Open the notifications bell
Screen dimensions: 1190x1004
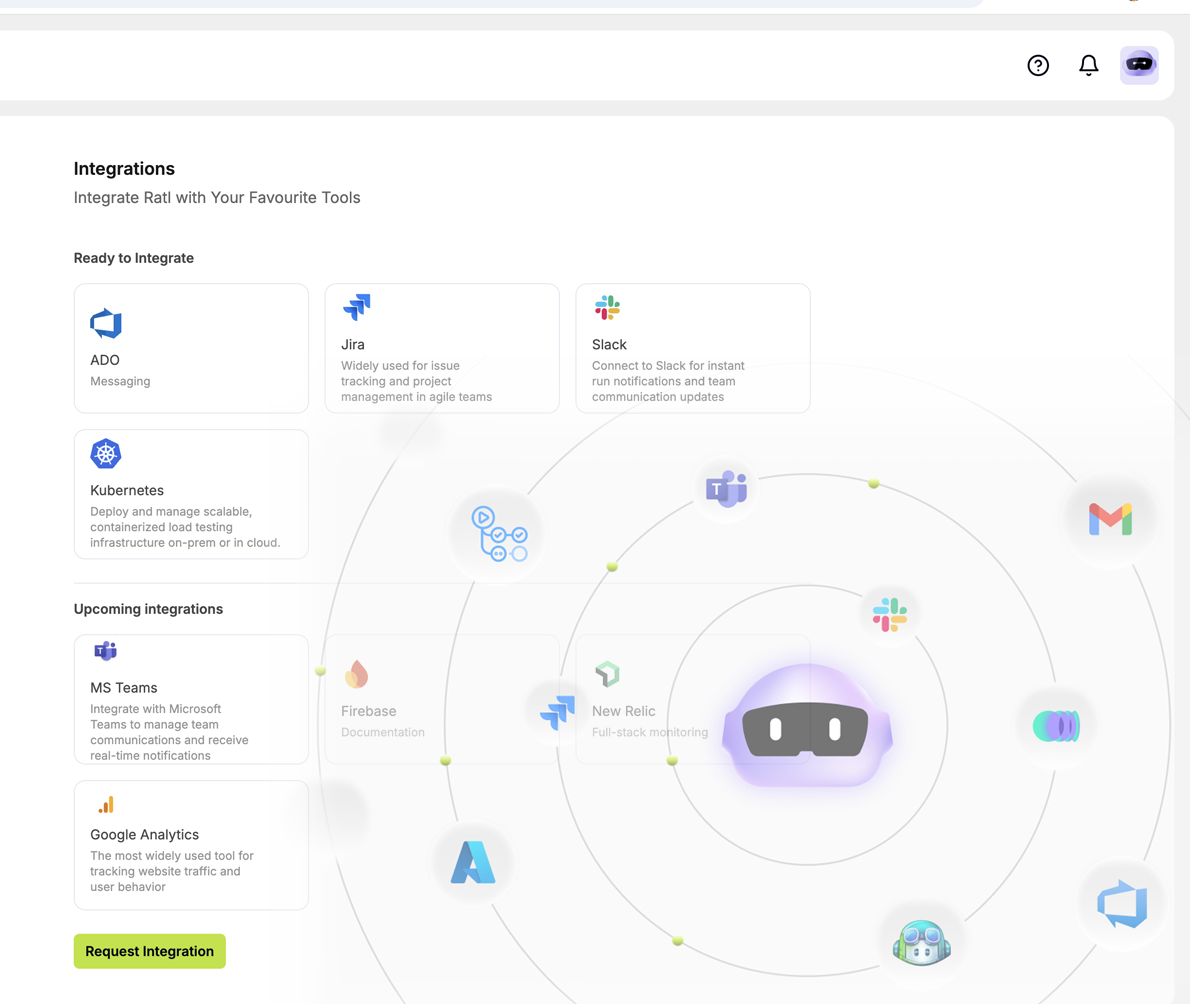click(x=1088, y=65)
